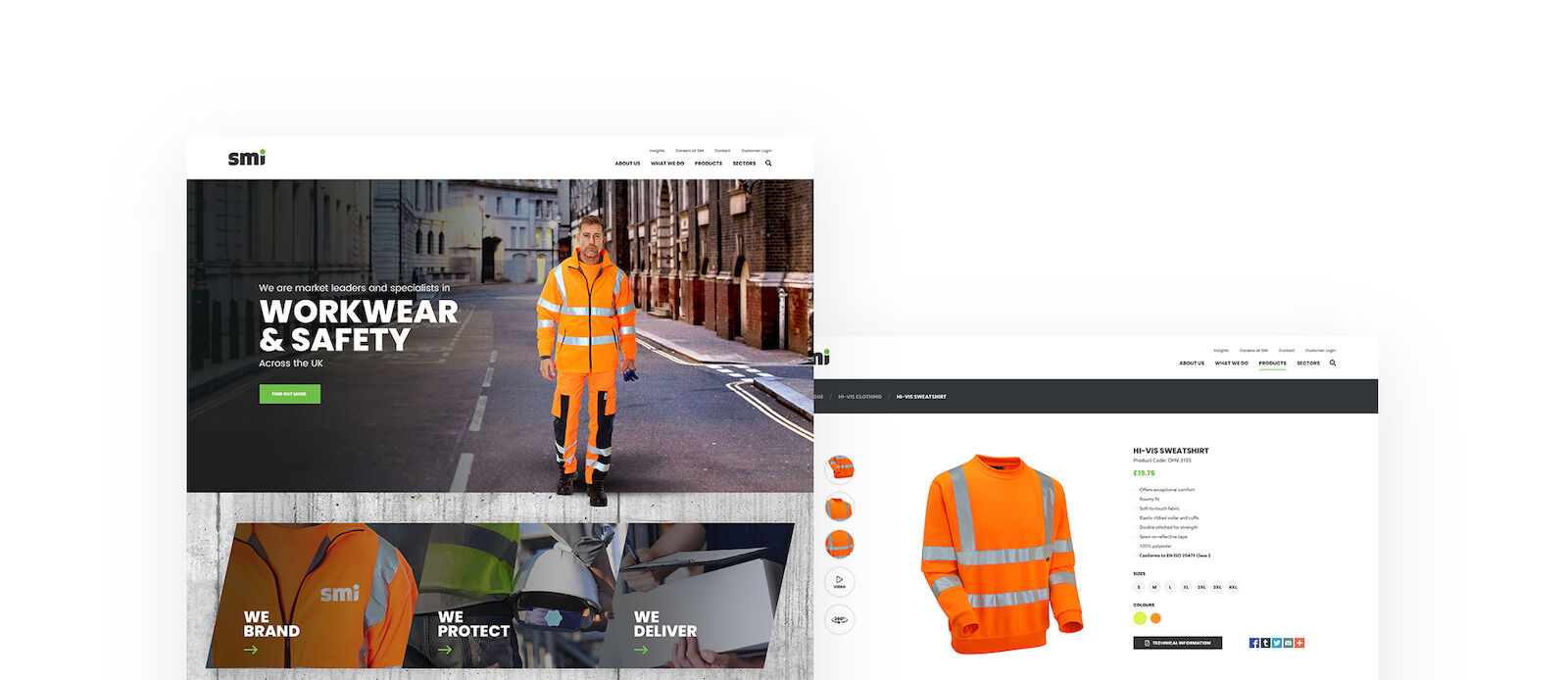
Task: Share the product on Twitter
Action: (1277, 643)
